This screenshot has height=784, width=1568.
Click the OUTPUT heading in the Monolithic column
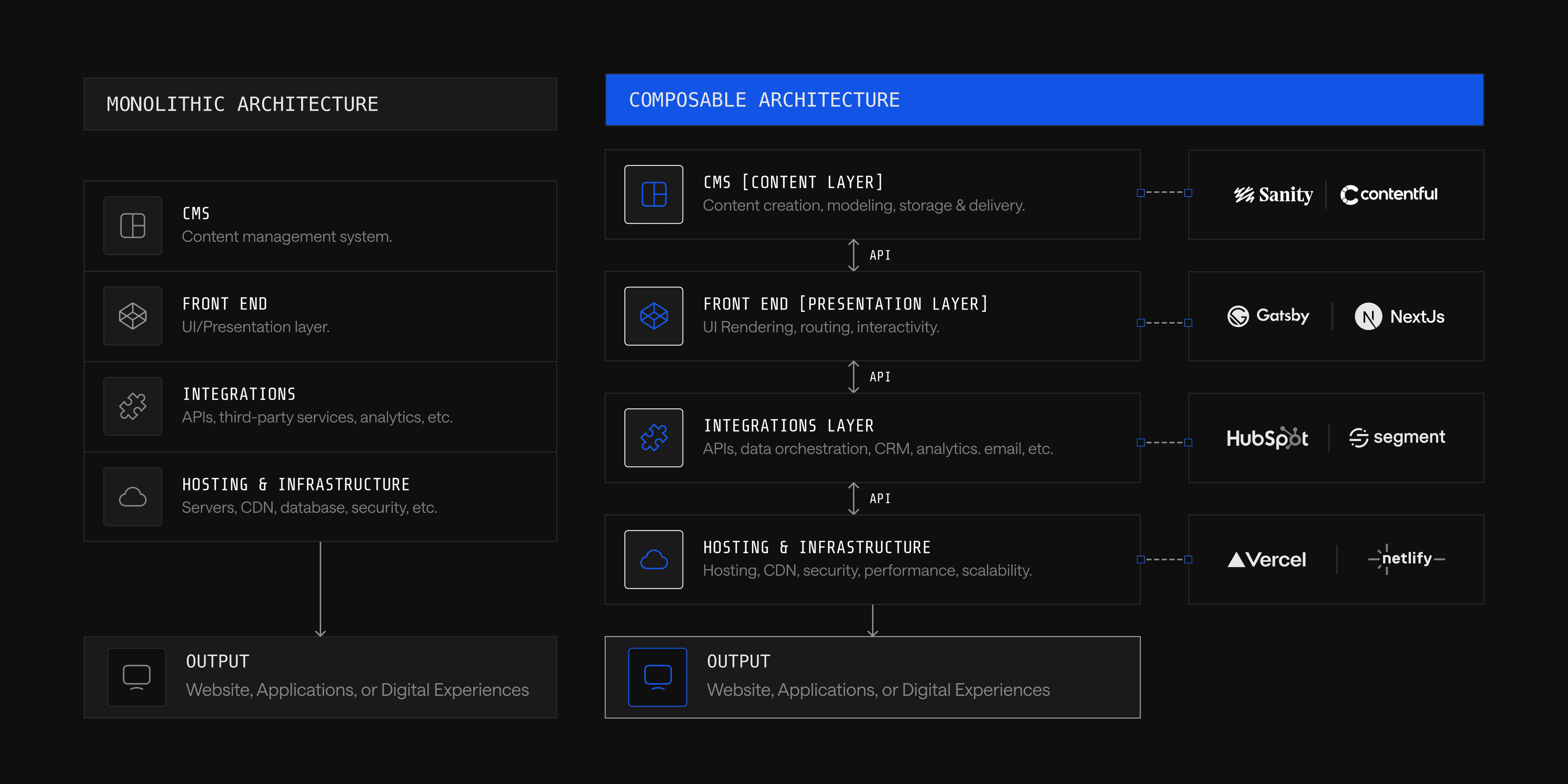pos(218,661)
